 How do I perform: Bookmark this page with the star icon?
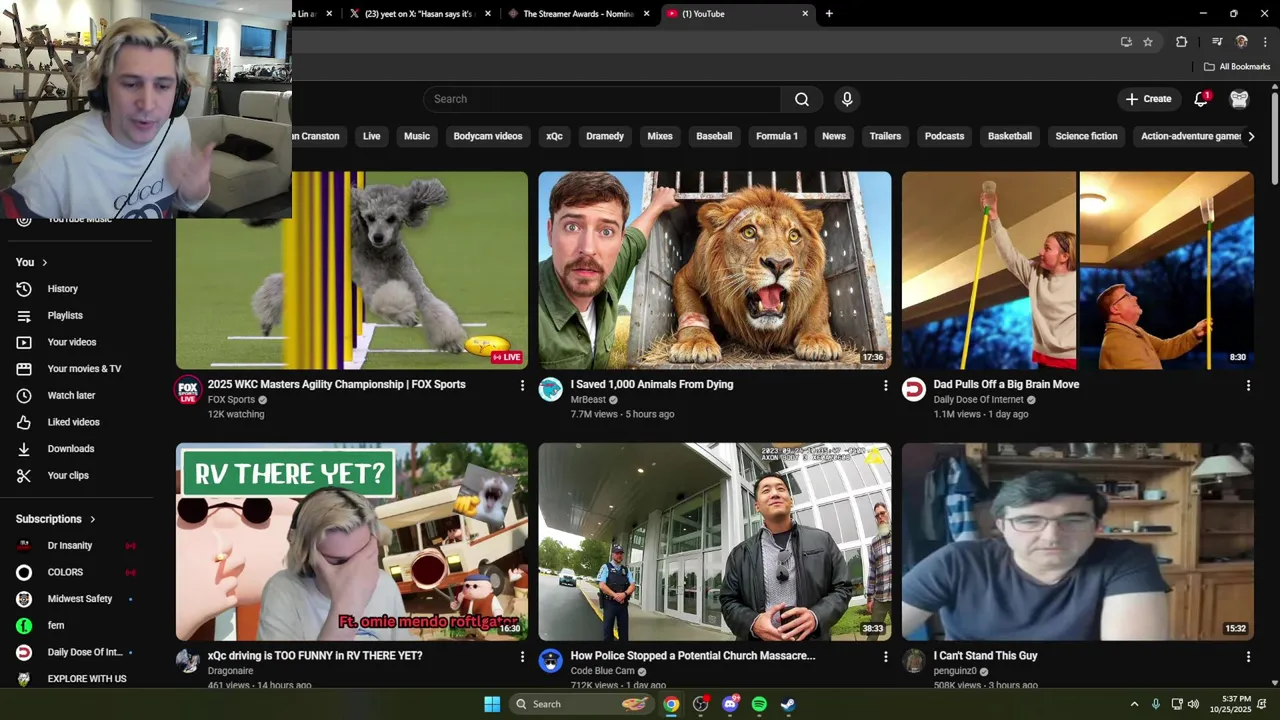(x=1148, y=42)
